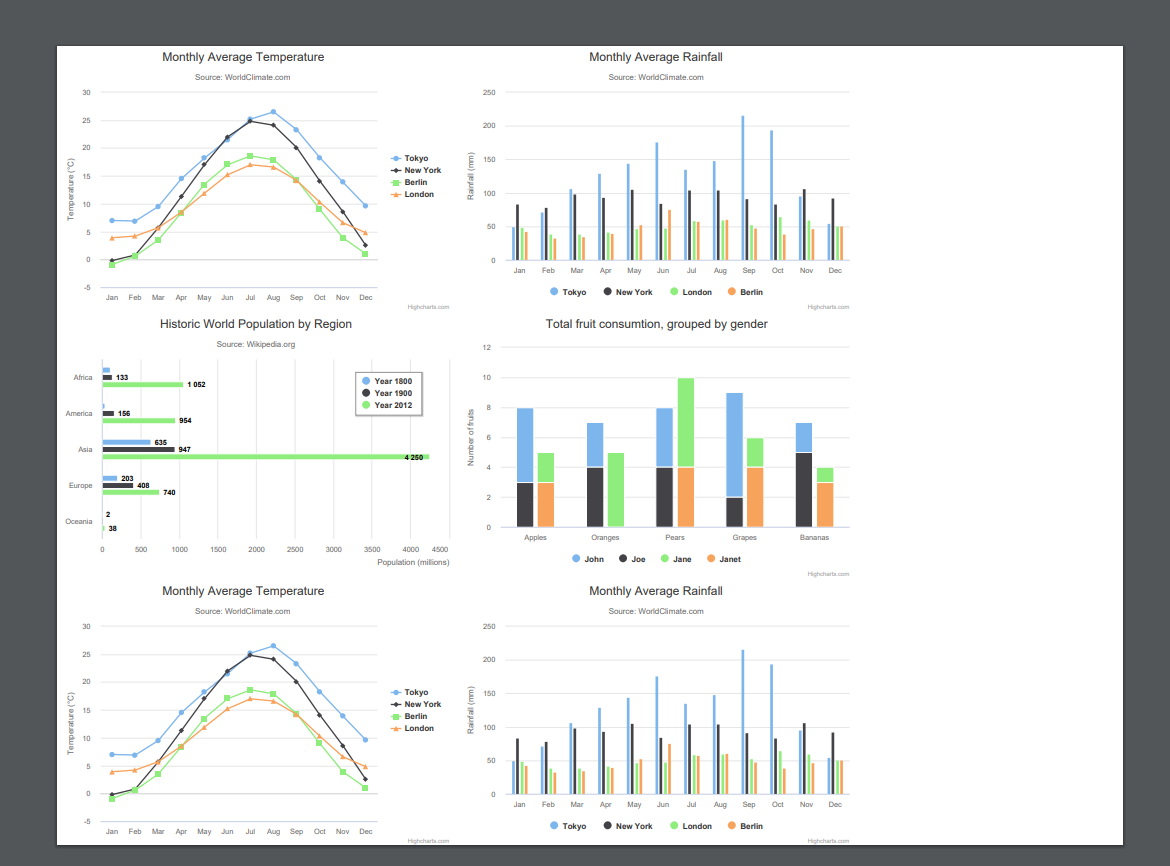Toggle Berlin legend in upper temperature chart
Screen dimensions: 1170x866
pyautogui.click(x=410, y=182)
